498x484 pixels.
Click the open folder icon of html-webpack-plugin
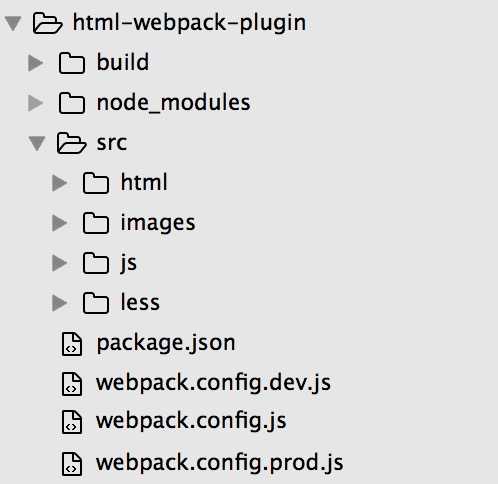tap(47, 23)
